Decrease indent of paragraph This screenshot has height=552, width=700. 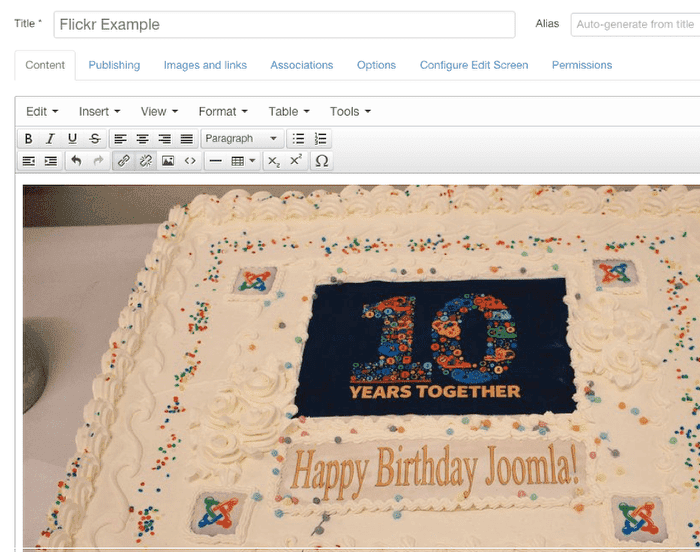29,161
